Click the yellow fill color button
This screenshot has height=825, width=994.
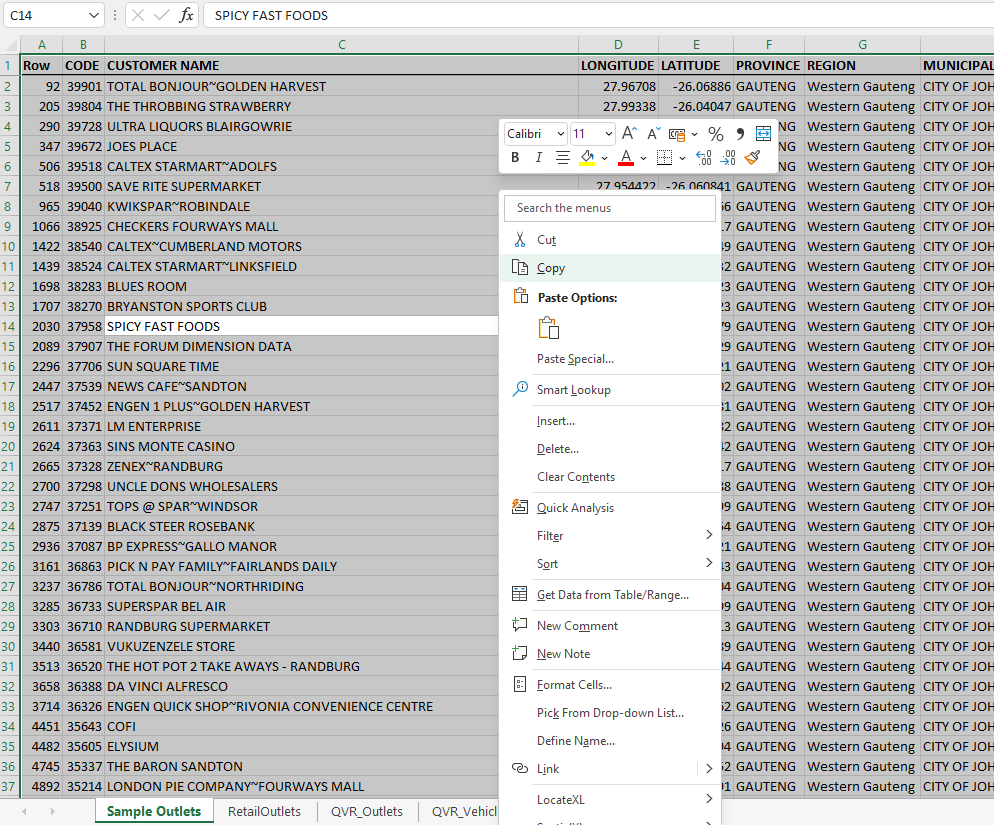pos(588,158)
